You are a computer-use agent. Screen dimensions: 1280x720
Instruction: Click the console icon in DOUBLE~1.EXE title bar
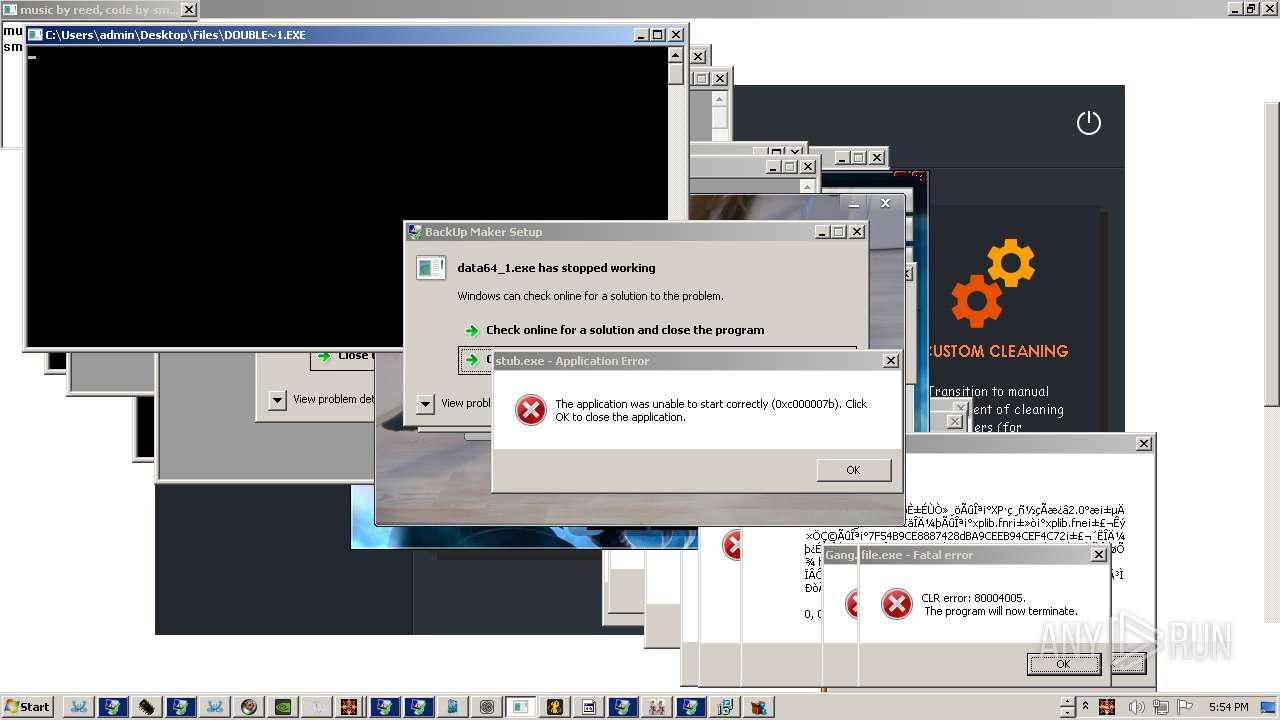click(35, 35)
